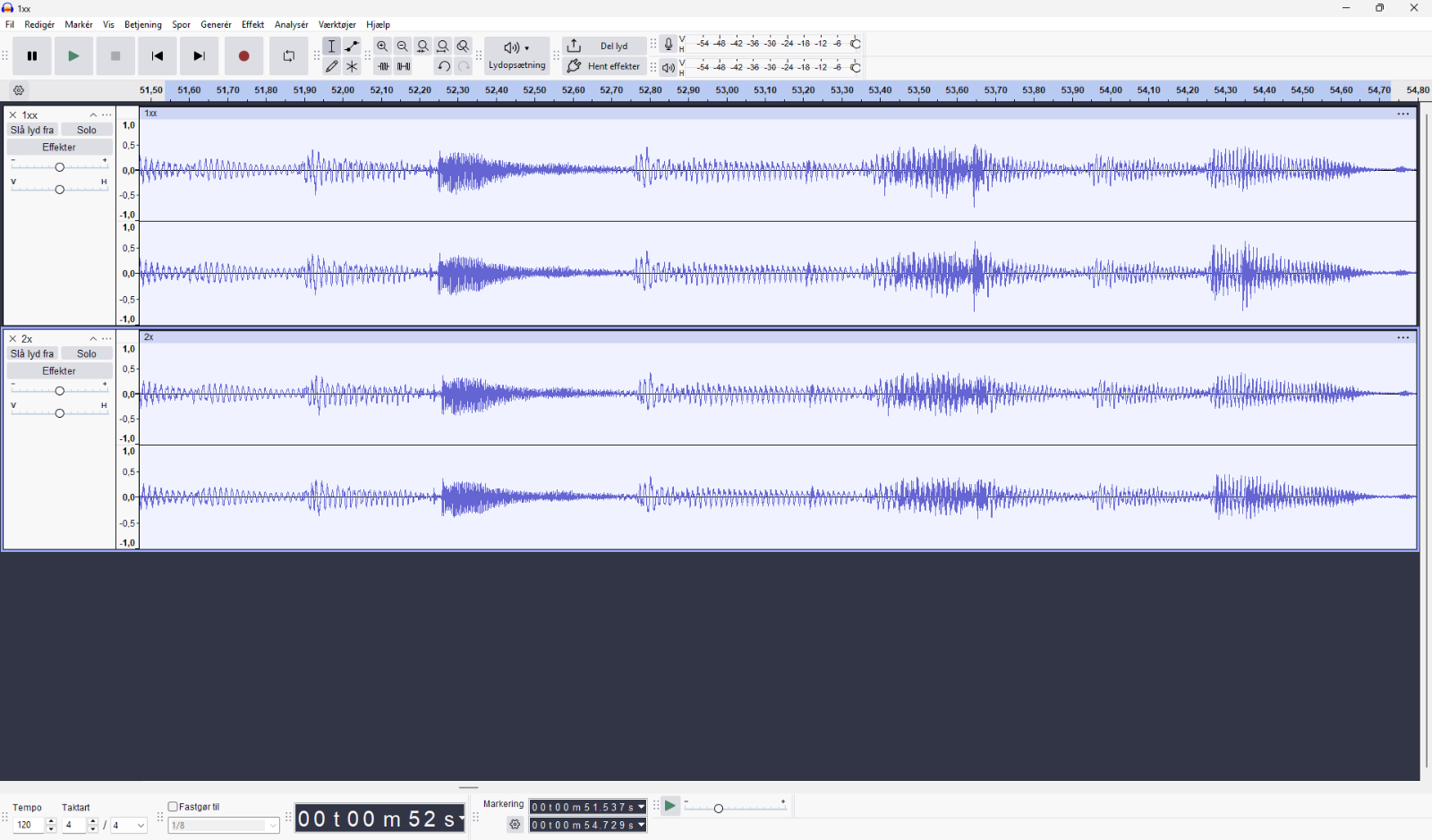Open the 1/8 snap value dropdown
The width and height of the screenshot is (1432, 840).
click(224, 826)
